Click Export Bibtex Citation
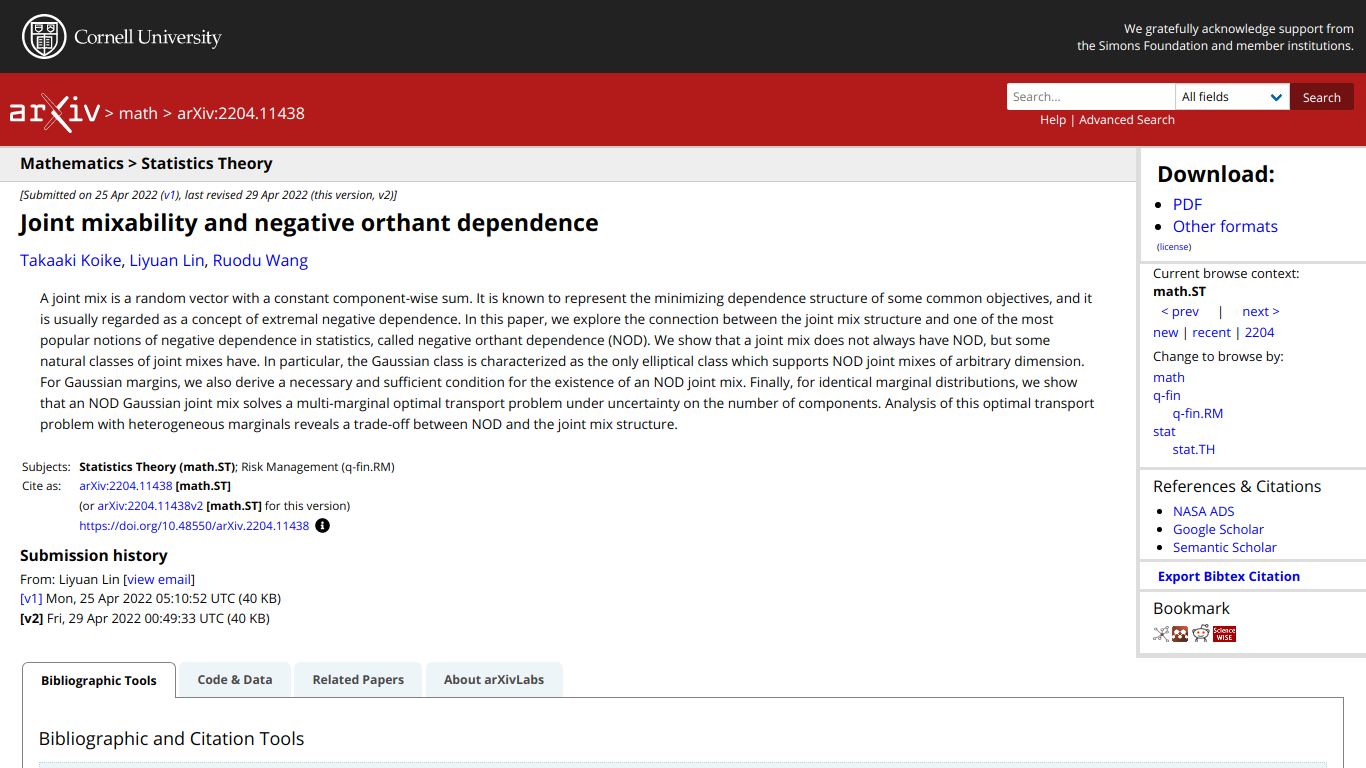The height and width of the screenshot is (768, 1366). [1228, 576]
